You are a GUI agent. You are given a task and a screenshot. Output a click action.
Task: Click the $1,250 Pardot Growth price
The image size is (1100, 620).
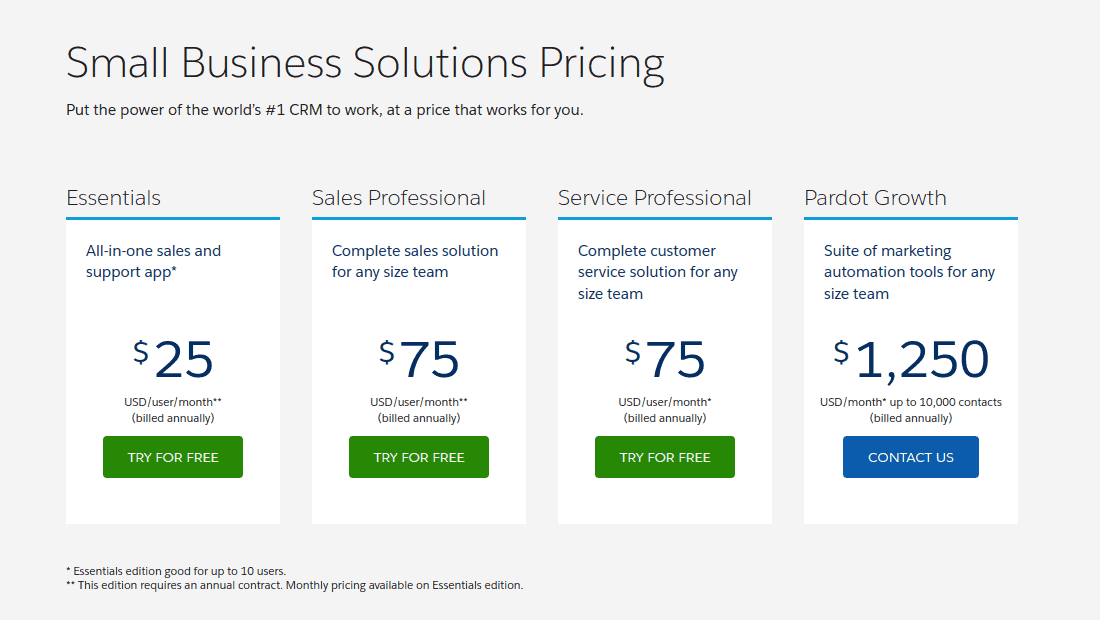point(911,360)
